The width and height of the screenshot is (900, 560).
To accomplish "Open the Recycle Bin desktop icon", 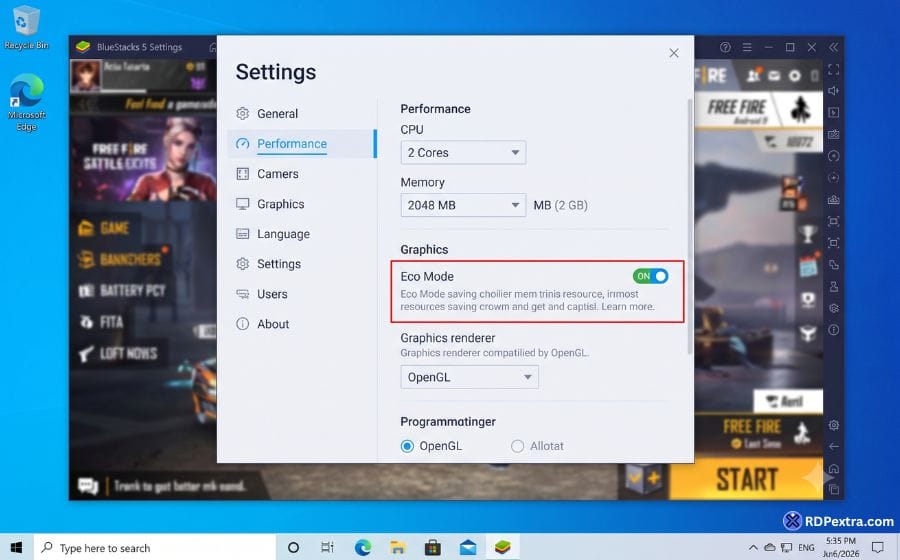I will (x=25, y=27).
